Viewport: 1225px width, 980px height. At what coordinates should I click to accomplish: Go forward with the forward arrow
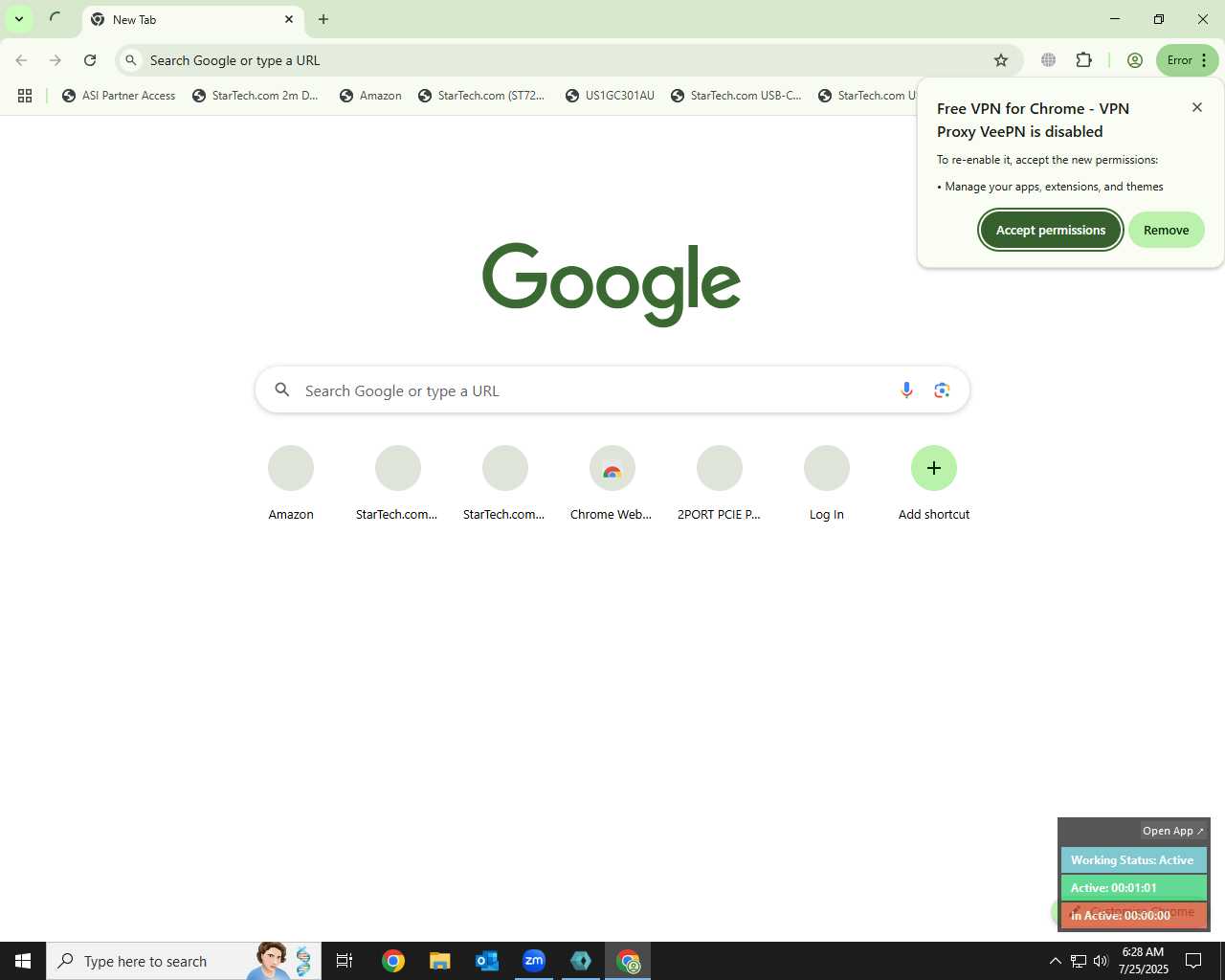[x=56, y=60]
